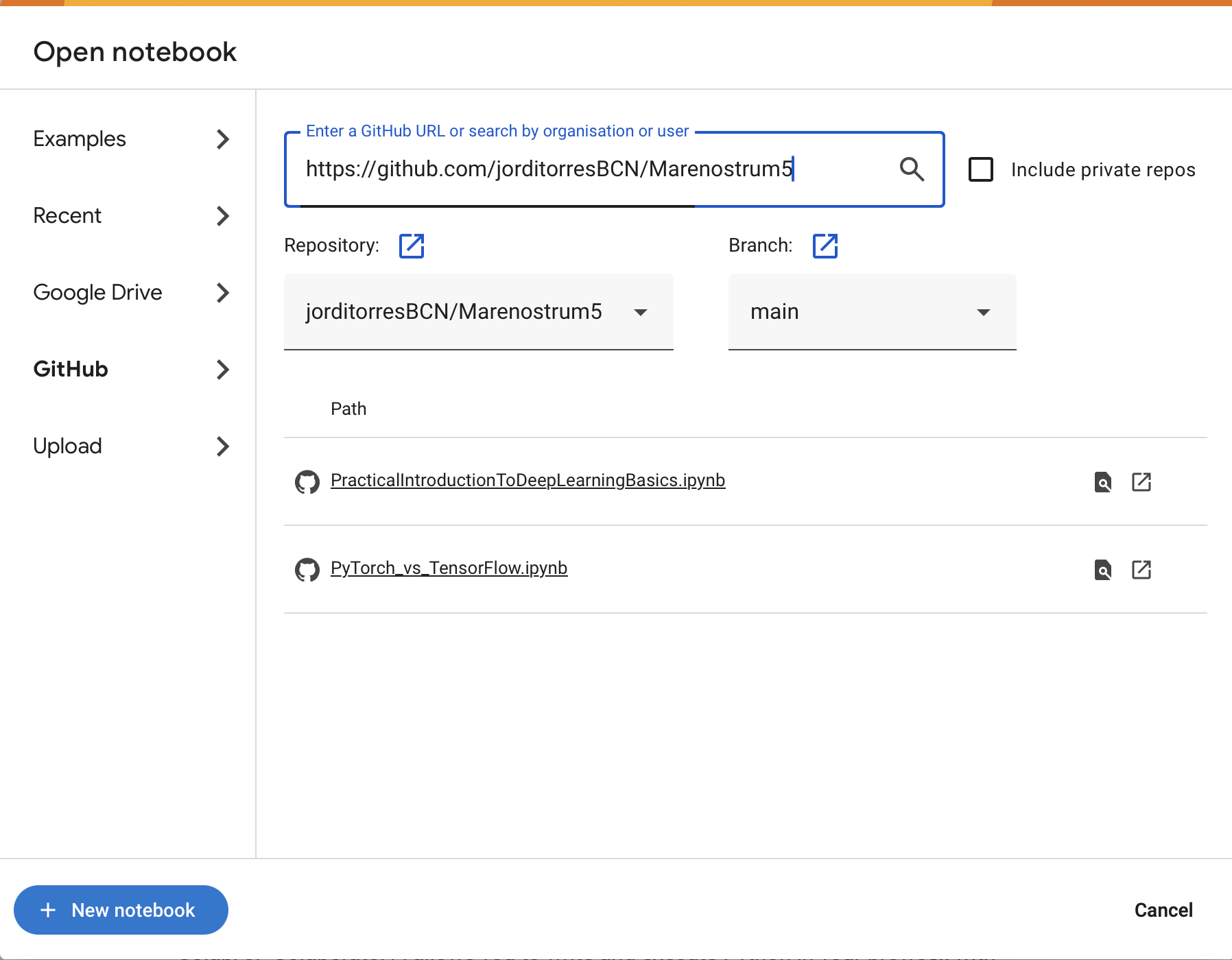Create a New notebook
1232x960 pixels.
click(121, 910)
